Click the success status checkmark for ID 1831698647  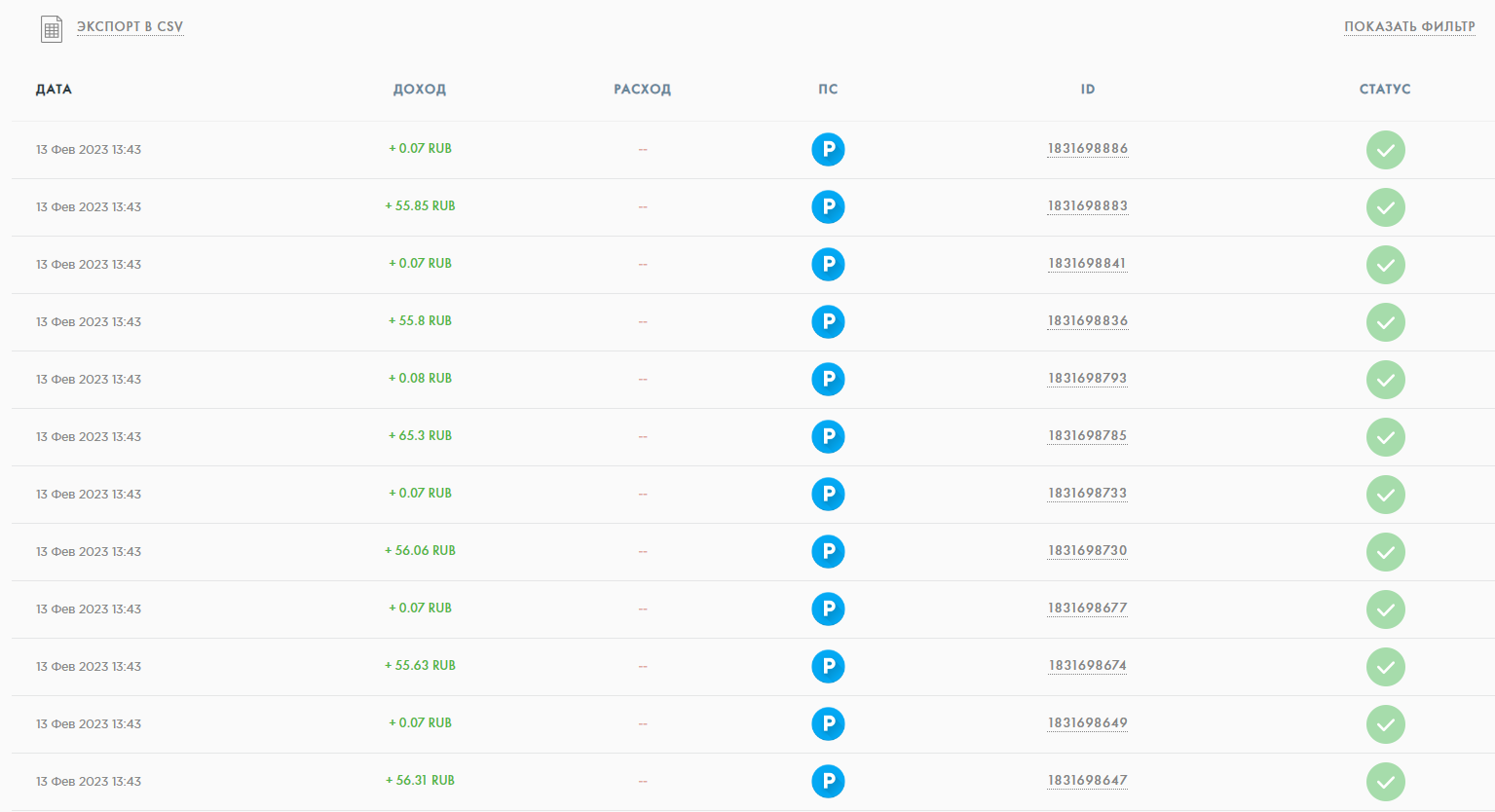1385,782
